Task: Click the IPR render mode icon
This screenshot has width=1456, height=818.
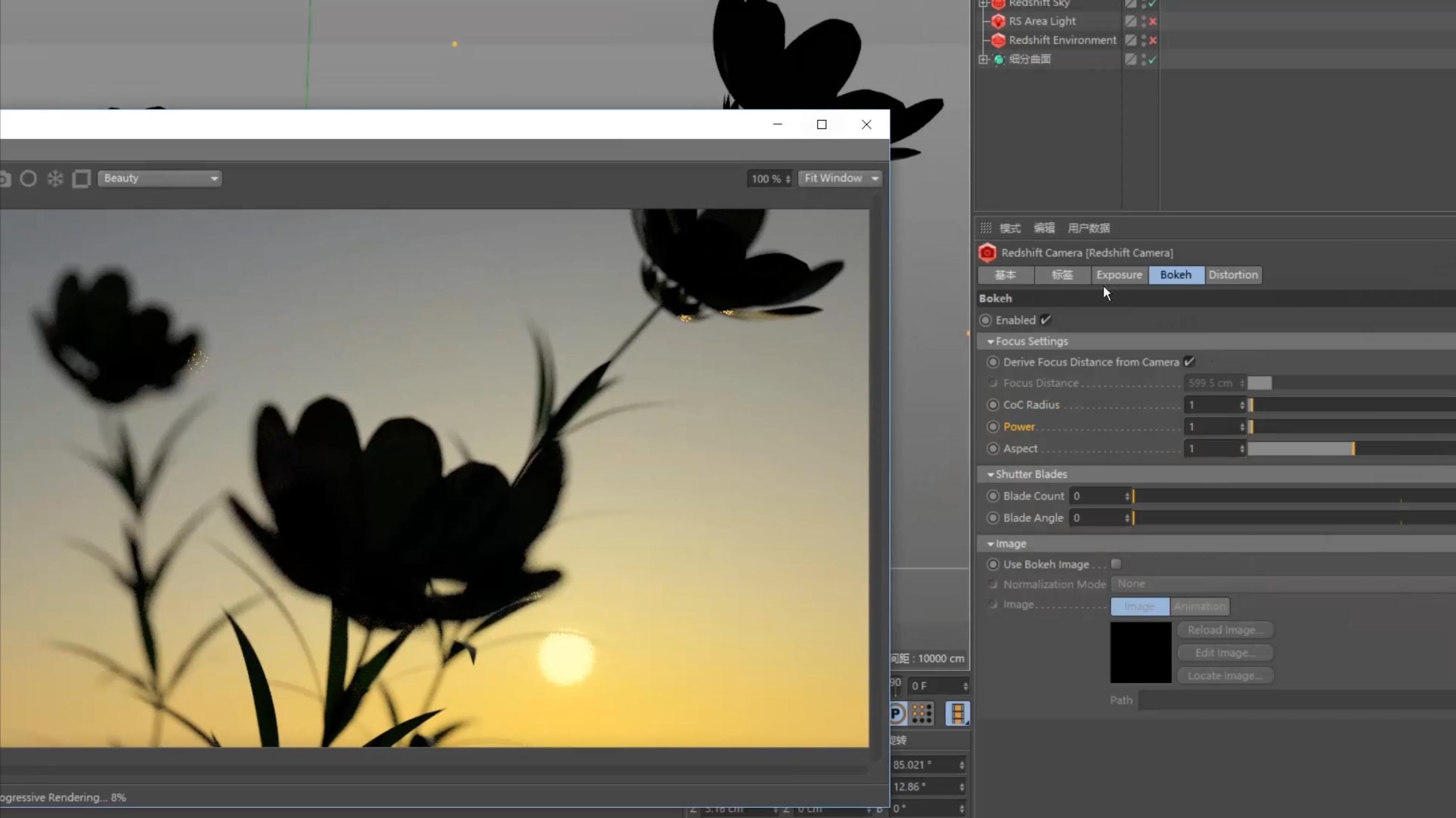Action: pyautogui.click(x=28, y=178)
